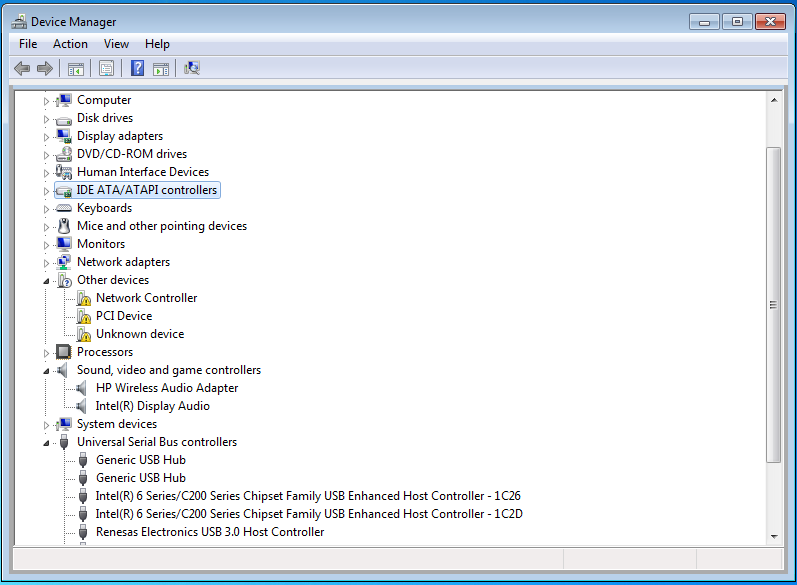
Task: Collapse the Other devices node
Action: pos(46,281)
